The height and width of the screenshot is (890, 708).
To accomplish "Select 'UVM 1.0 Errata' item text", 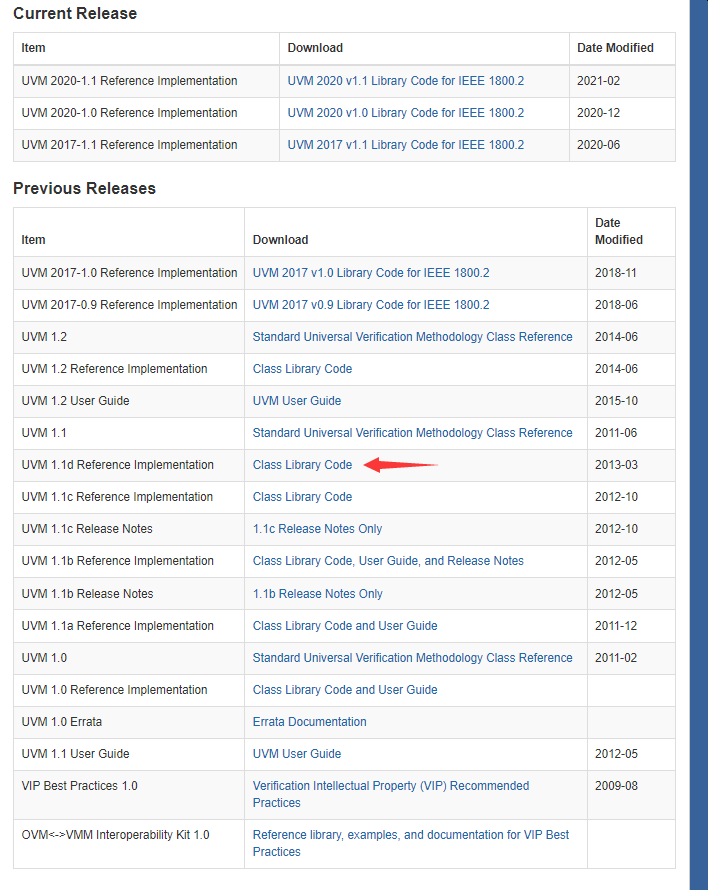I will pos(61,721).
